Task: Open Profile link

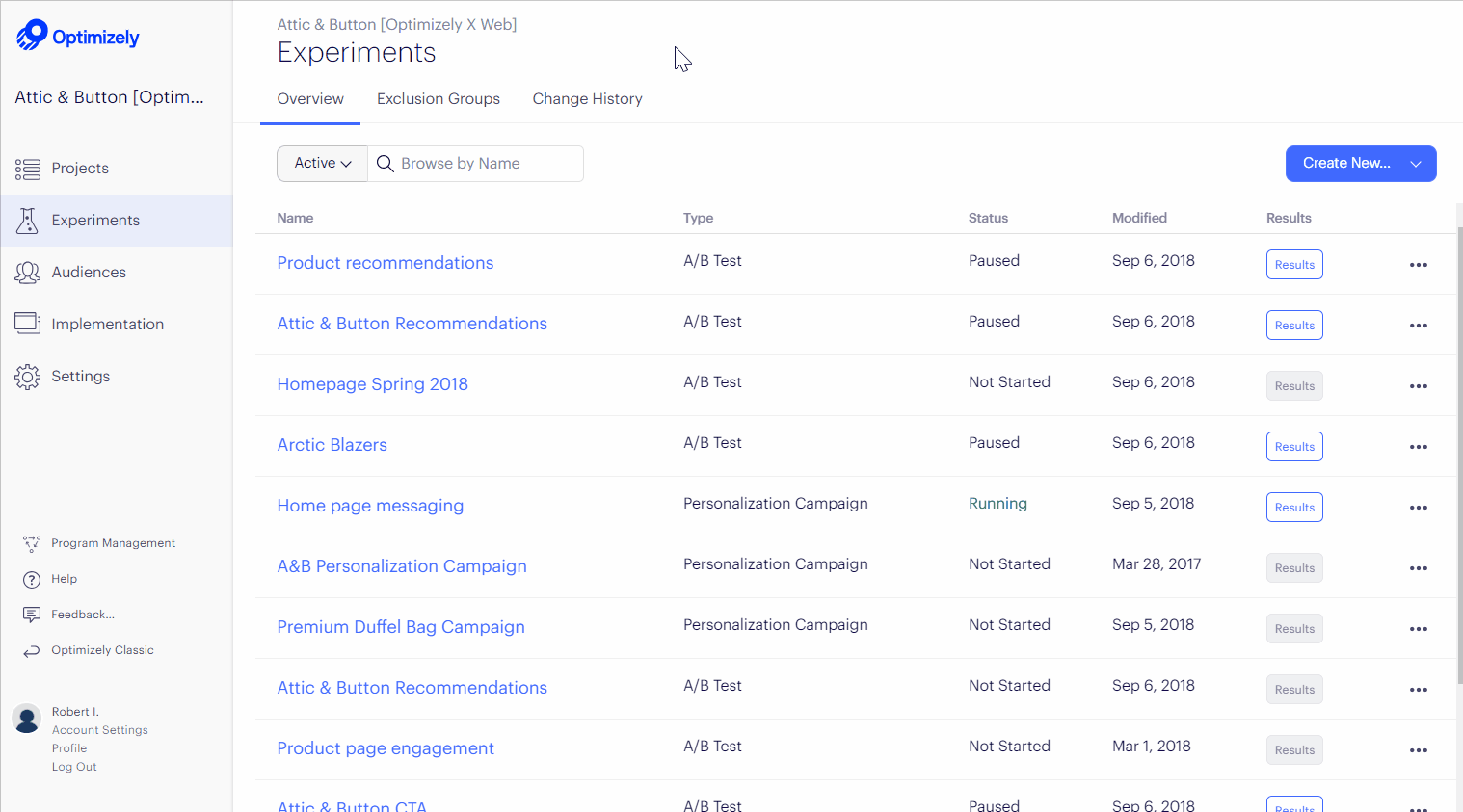Action: tap(69, 748)
